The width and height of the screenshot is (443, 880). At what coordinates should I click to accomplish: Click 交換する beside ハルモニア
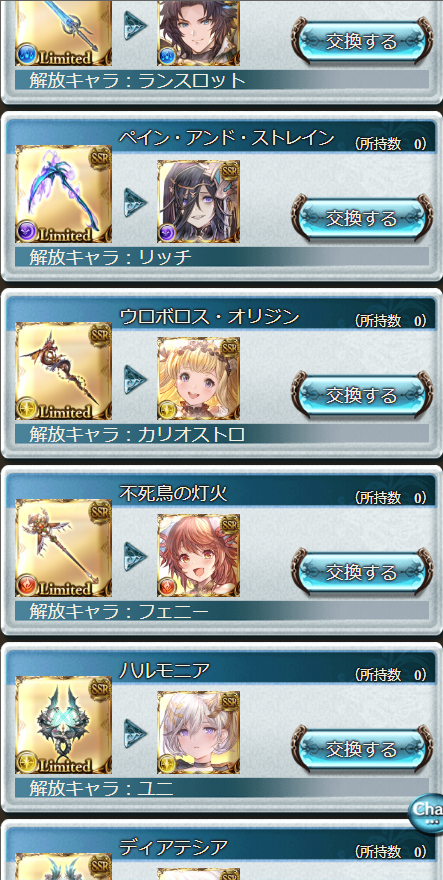362,749
